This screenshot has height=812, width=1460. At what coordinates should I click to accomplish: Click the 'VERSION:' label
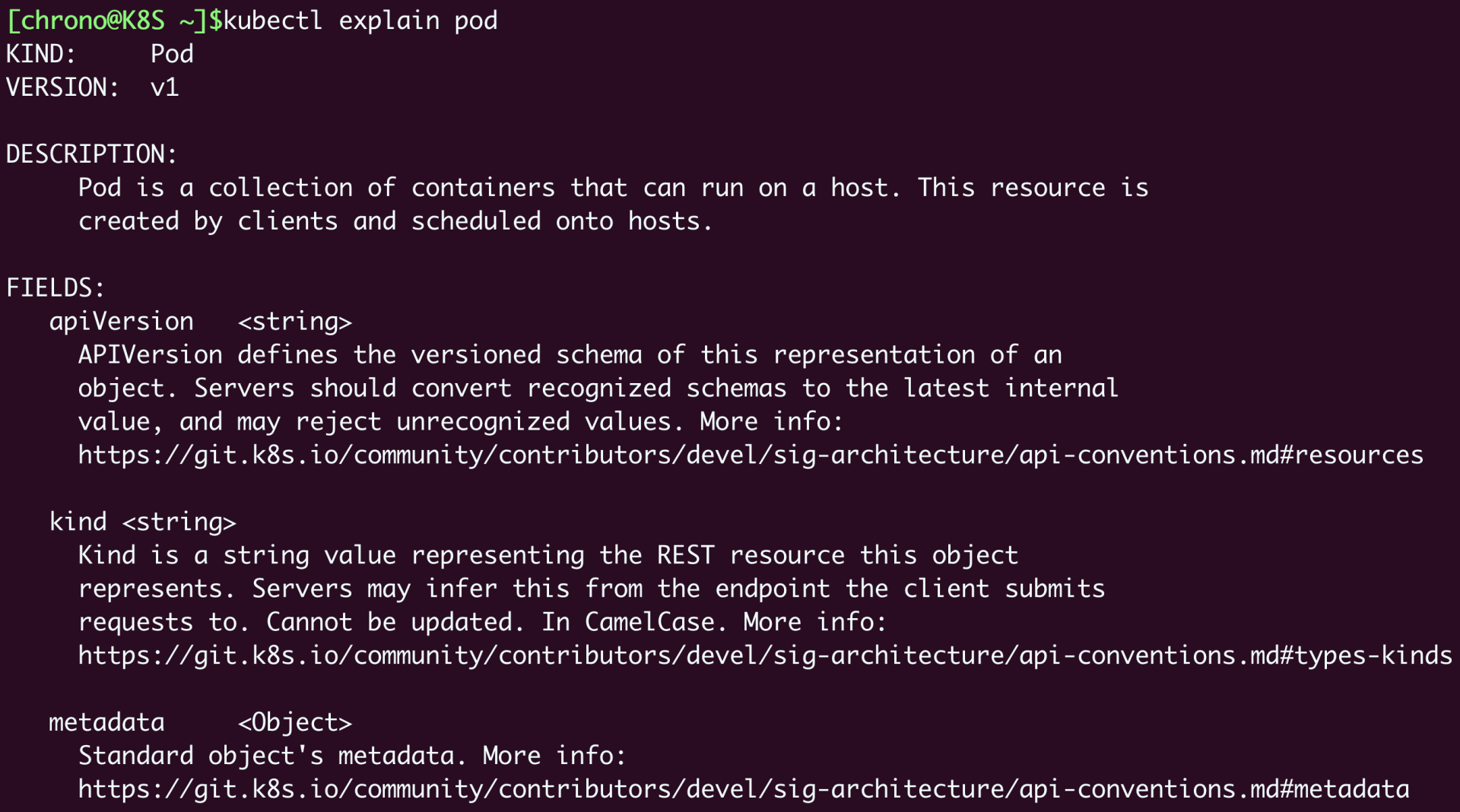point(62,87)
